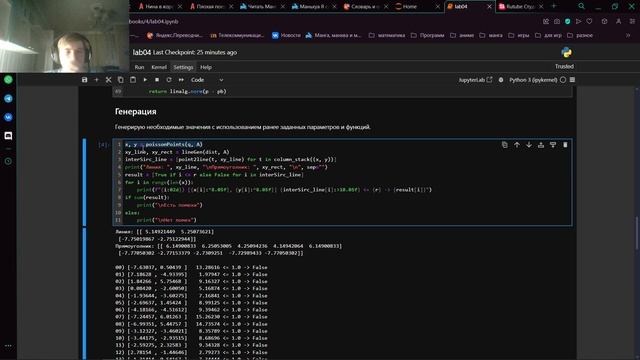The image size is (640, 360).
Task: Open the Программ bookmarks folder
Action: point(427,36)
